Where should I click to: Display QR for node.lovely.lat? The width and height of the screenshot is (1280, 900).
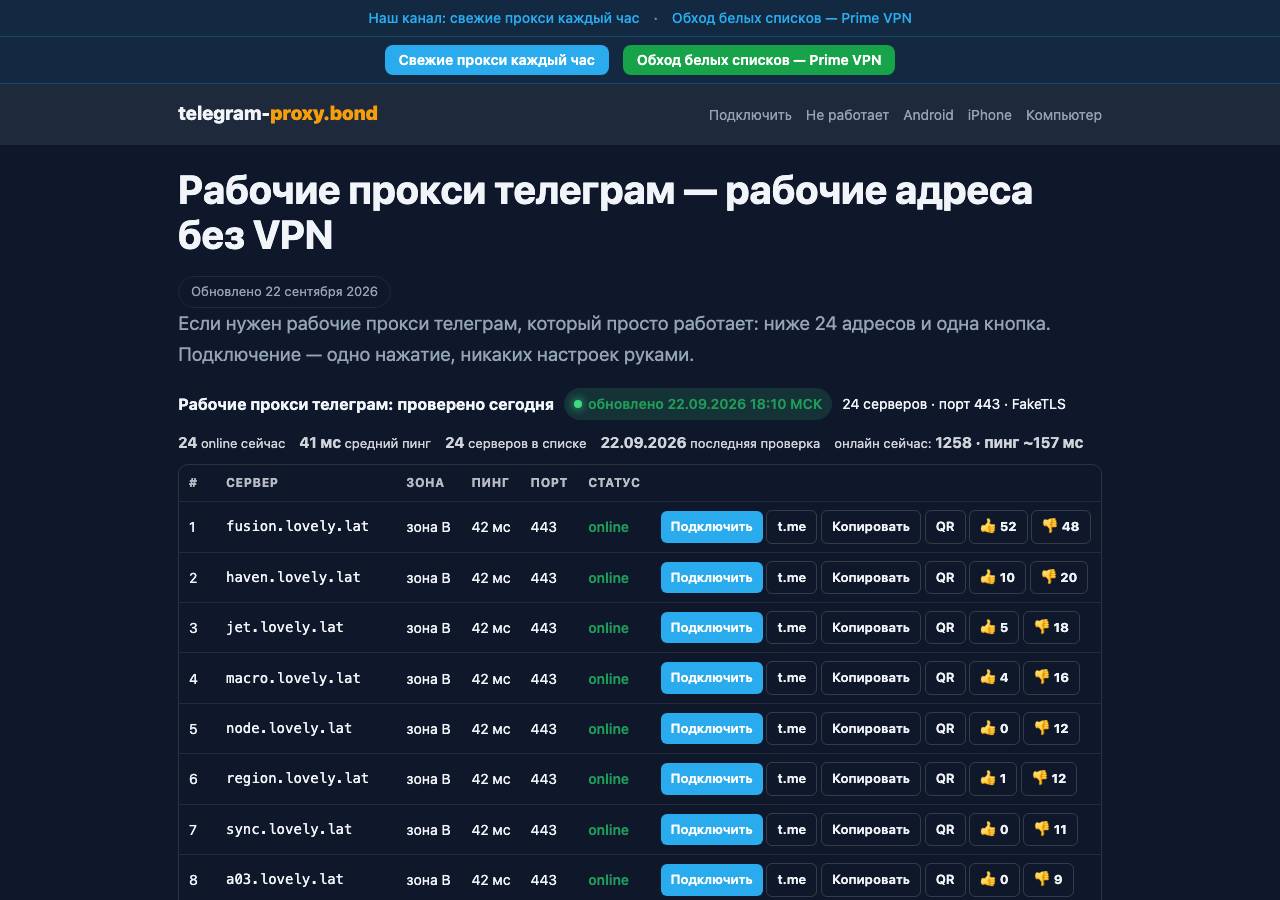pyautogui.click(x=945, y=728)
